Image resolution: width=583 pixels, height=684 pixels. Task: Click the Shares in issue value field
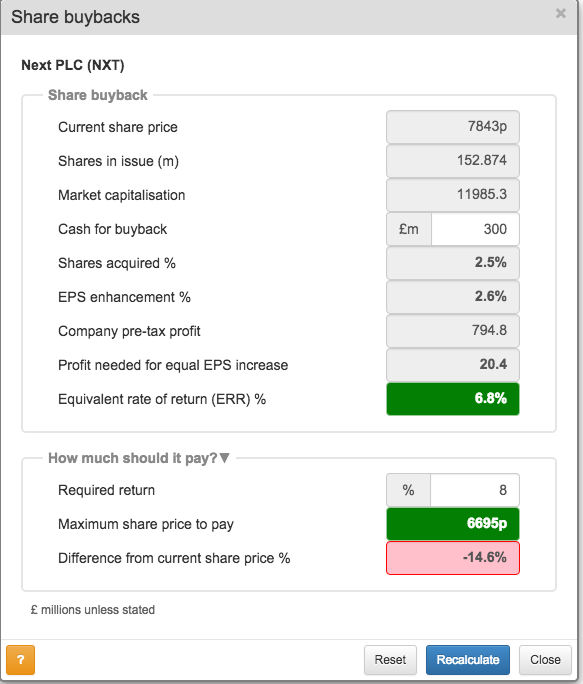453,161
